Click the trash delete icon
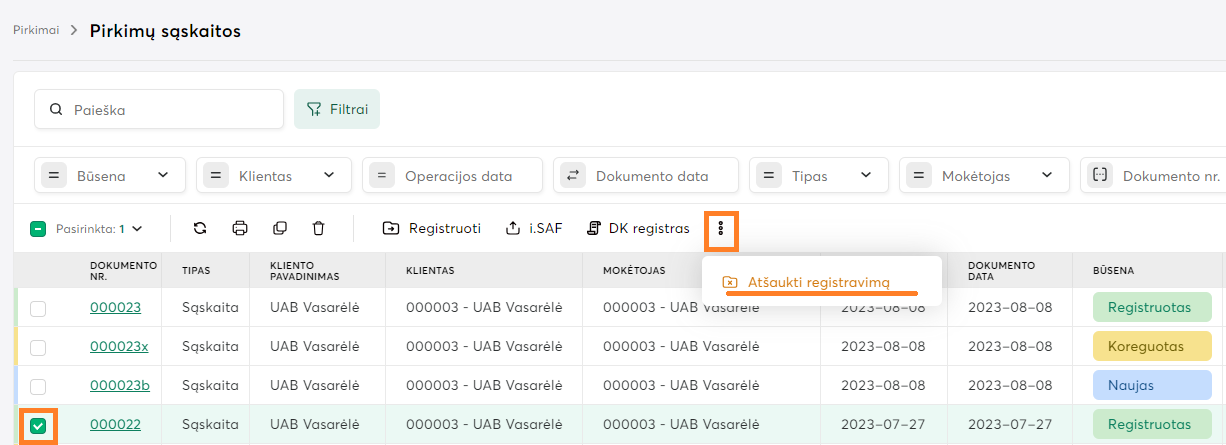1226x445 pixels. pyautogui.click(x=319, y=228)
